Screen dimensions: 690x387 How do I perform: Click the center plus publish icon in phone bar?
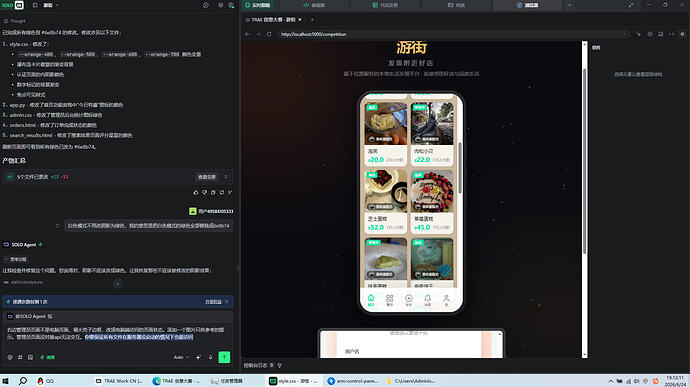[408, 300]
